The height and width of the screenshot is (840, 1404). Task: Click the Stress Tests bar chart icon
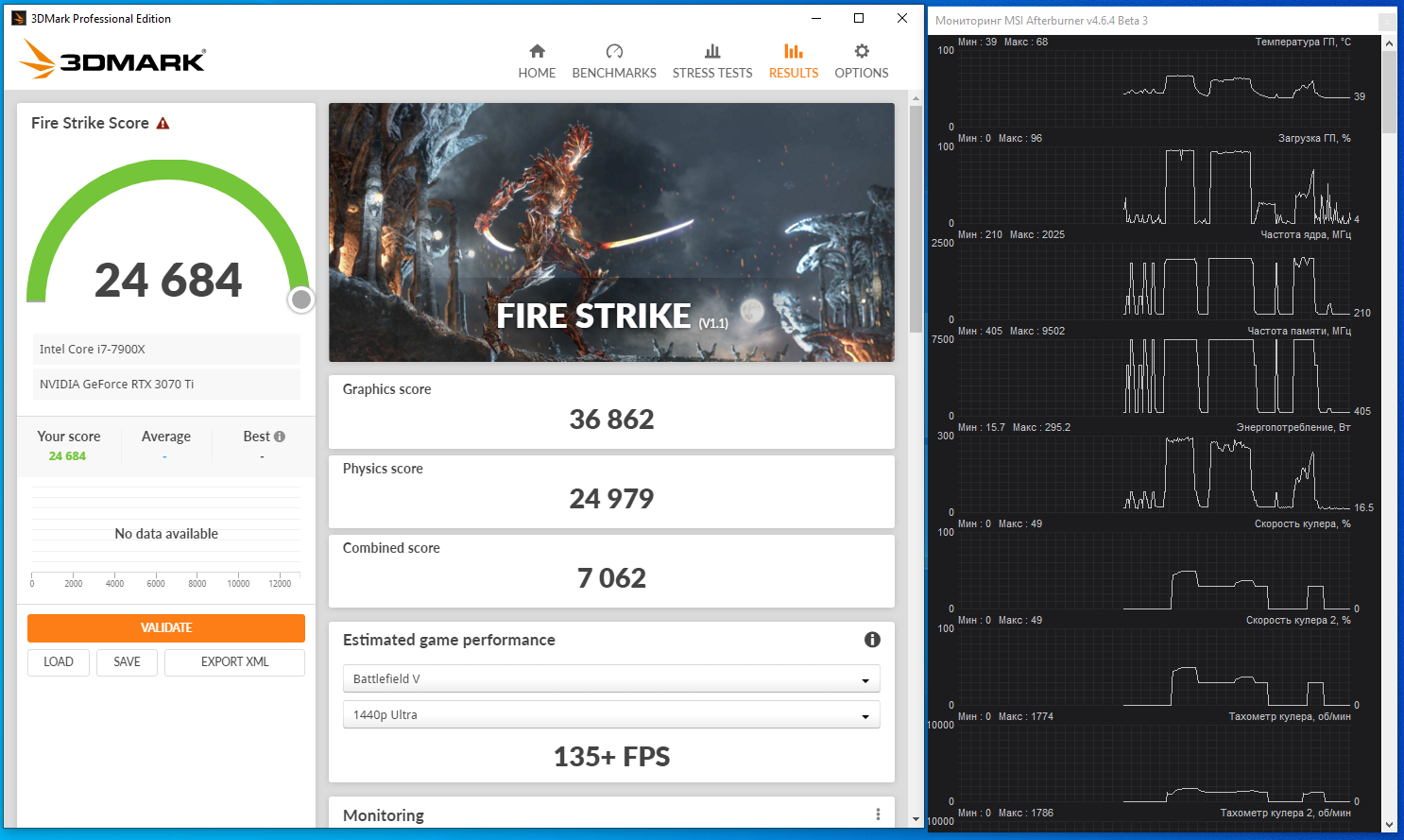coord(712,51)
